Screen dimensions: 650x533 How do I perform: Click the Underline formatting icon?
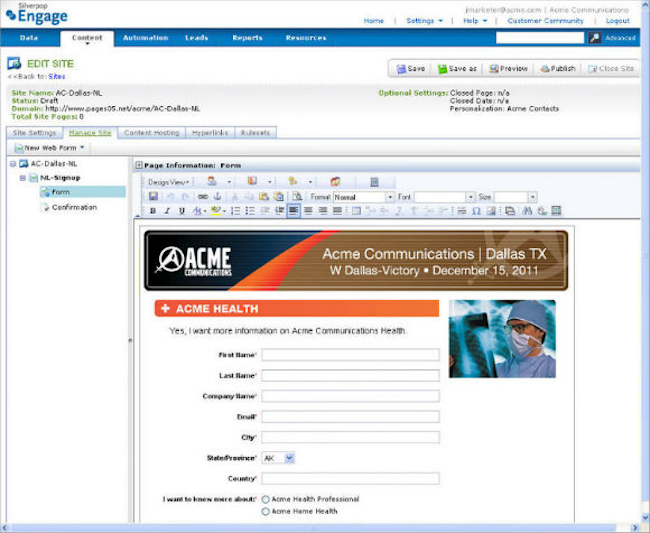click(x=181, y=211)
